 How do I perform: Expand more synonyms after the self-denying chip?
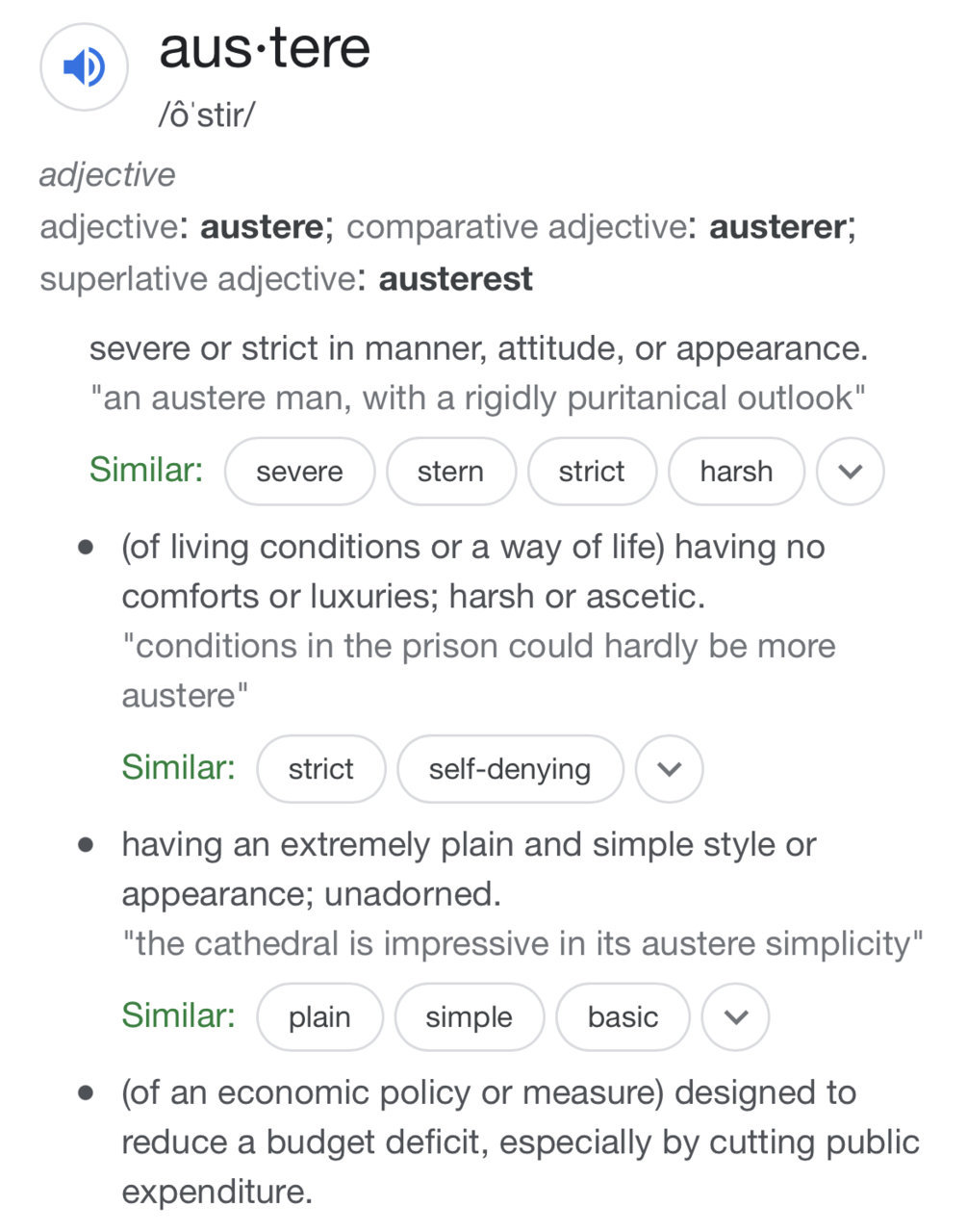tap(670, 769)
